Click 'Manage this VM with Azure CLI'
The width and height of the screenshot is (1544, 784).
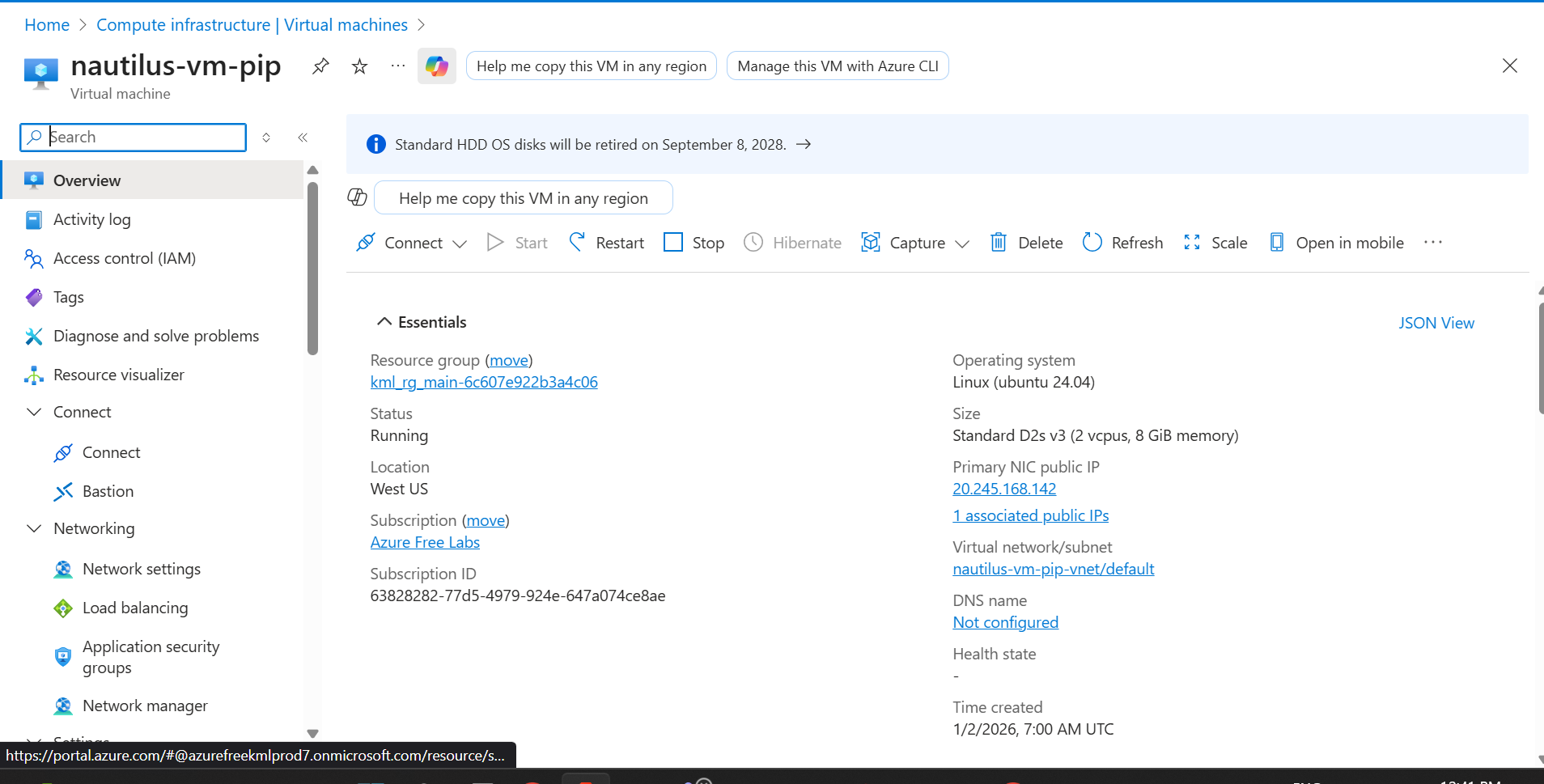[838, 66]
